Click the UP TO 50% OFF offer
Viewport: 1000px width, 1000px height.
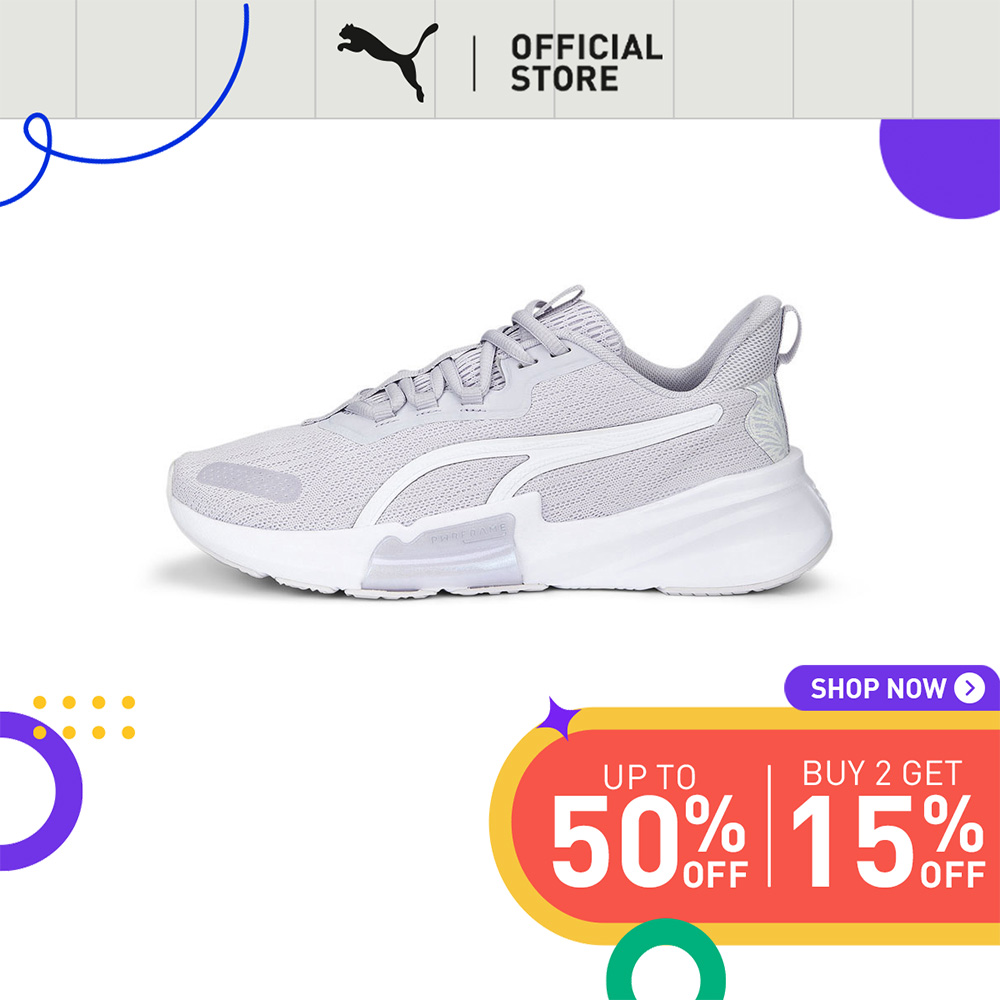(x=649, y=825)
